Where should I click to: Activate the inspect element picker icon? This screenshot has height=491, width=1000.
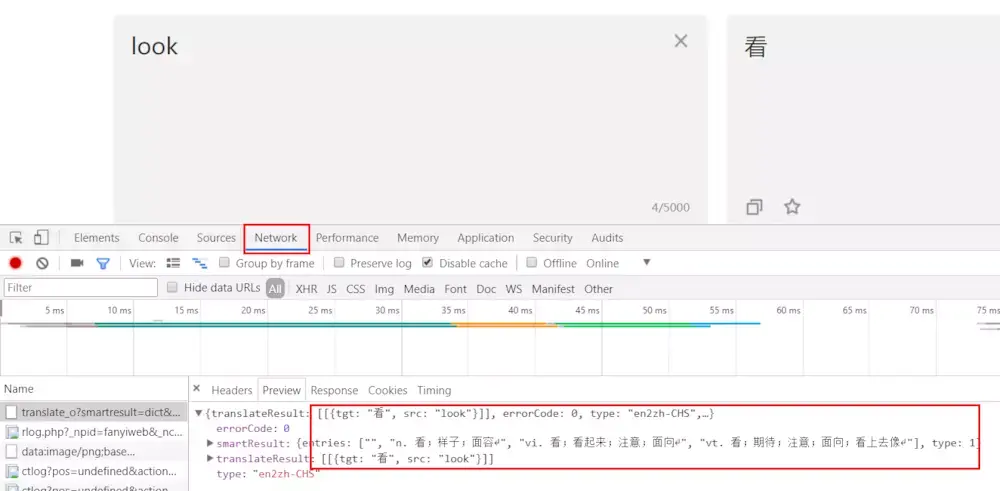pos(16,238)
